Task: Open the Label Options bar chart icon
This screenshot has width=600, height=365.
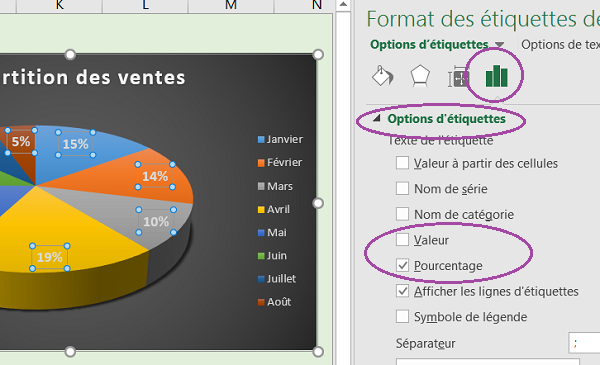Action: pyautogui.click(x=496, y=75)
